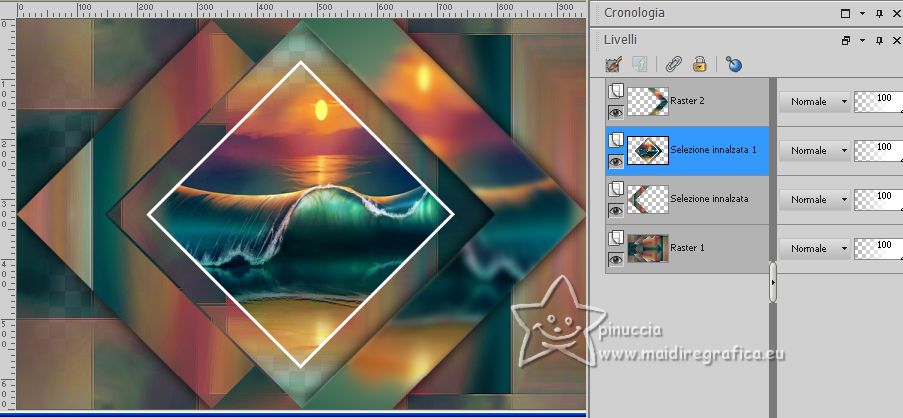
Task: Click the horizontal ruler at the 500 mark
Action: (x=324, y=8)
